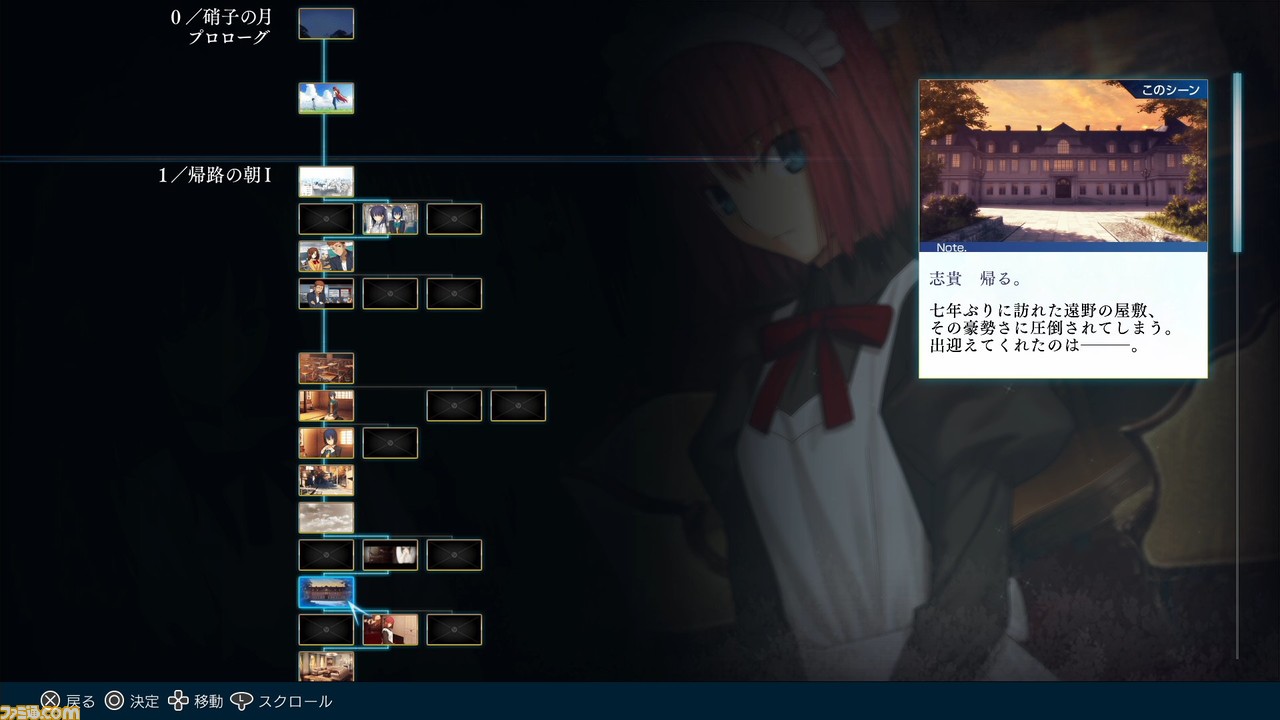Select the orange-haired man classroom scene
Screen dimensions: 1280x720
click(326, 294)
